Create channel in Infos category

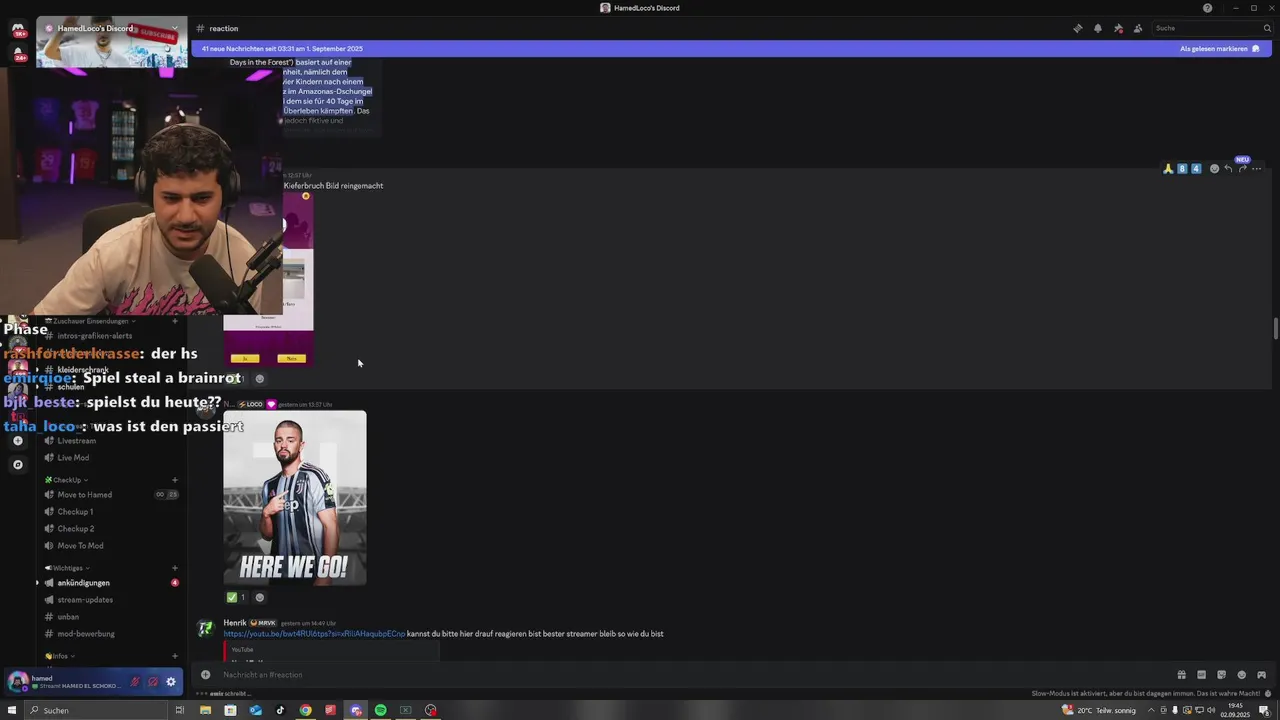coord(175,656)
